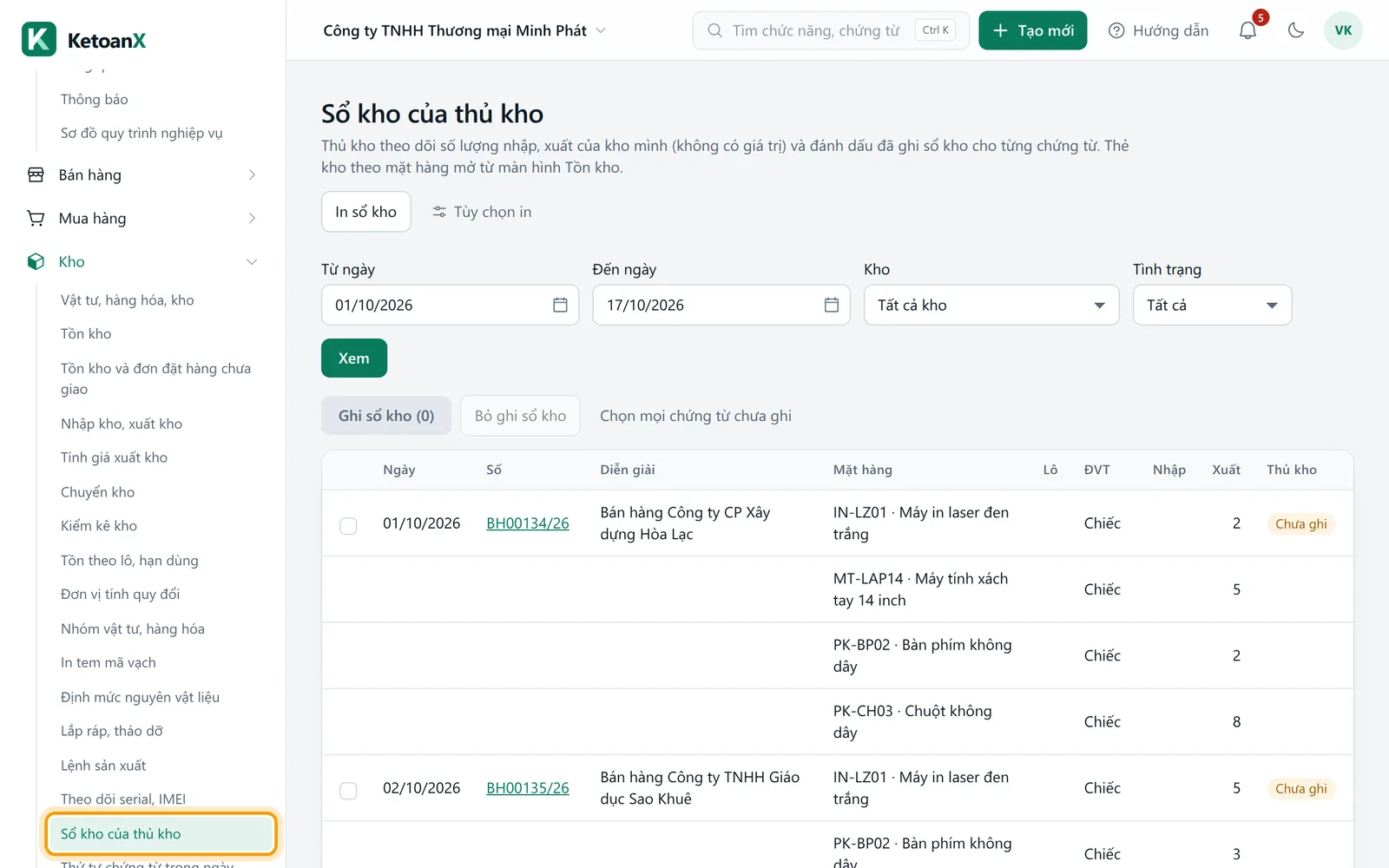Open Tồn kho in the sidebar
The height and width of the screenshot is (868, 1389).
[86, 333]
